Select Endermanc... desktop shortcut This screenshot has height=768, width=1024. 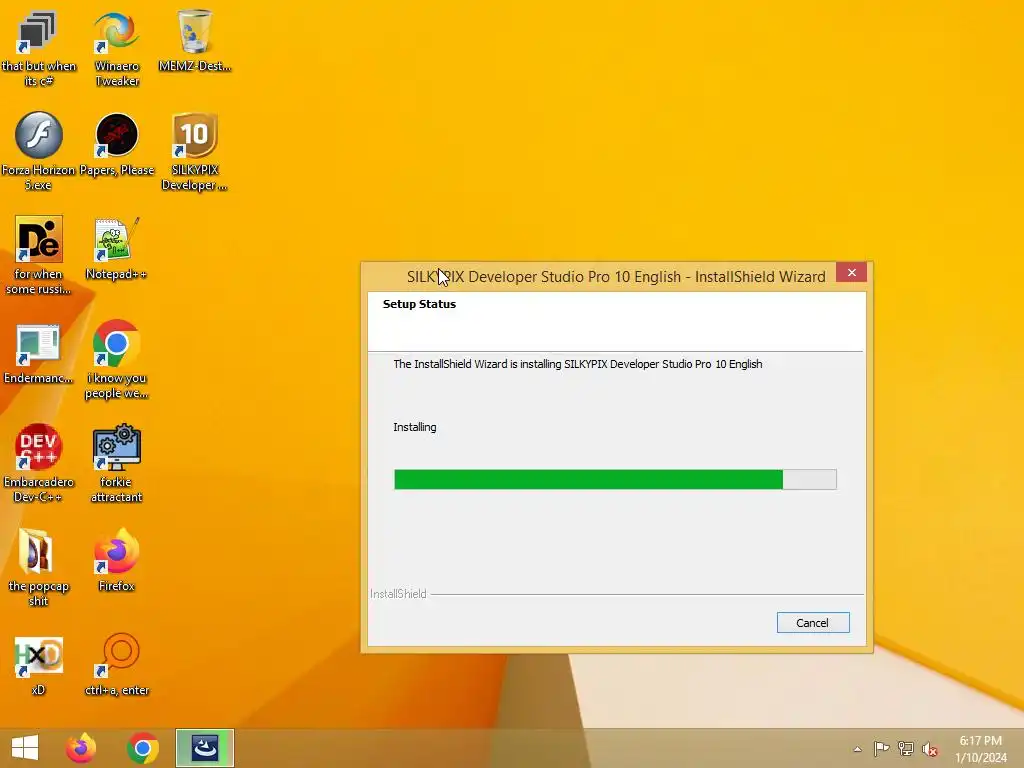[38, 353]
